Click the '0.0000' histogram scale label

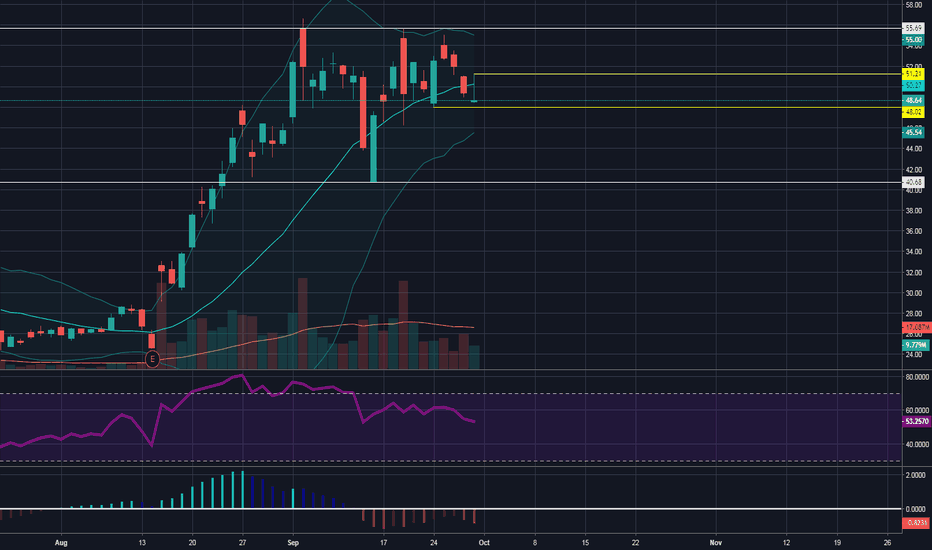point(915,509)
